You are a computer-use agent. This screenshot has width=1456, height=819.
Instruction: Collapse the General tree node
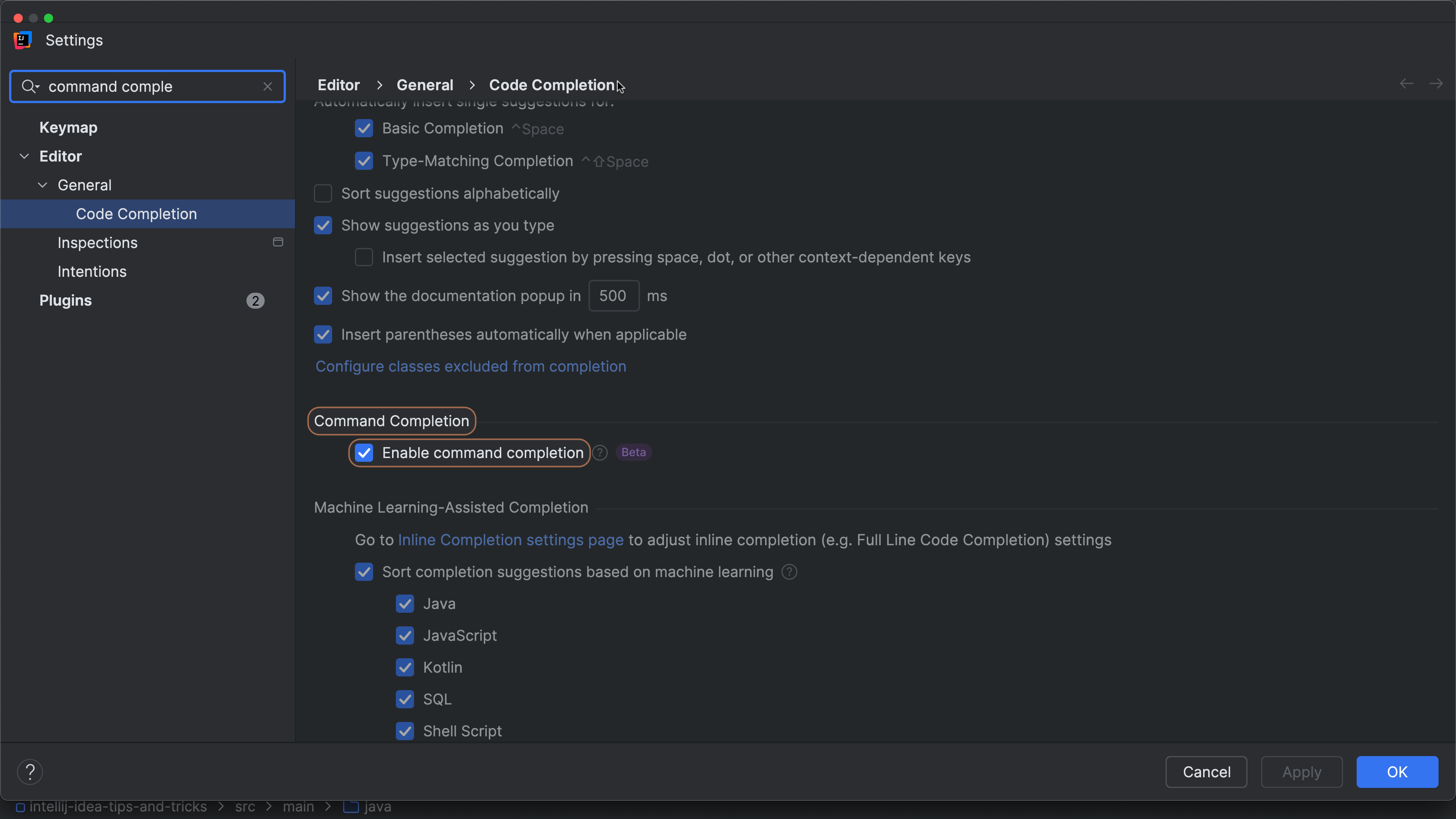pos(42,185)
